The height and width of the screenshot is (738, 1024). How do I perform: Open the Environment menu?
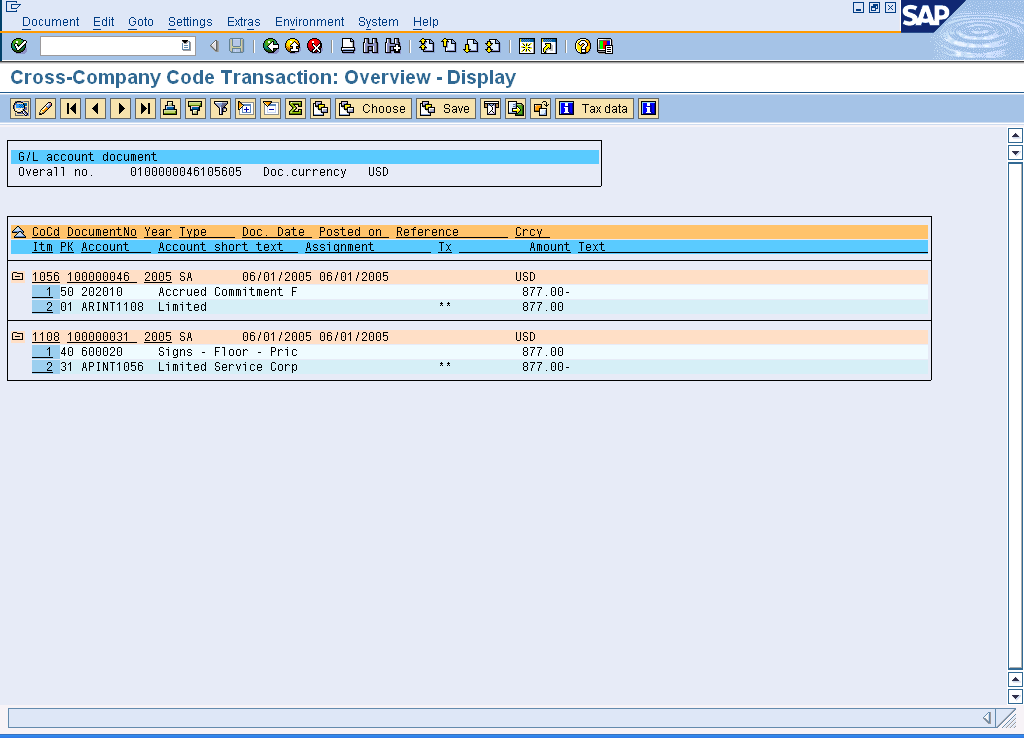tap(309, 22)
